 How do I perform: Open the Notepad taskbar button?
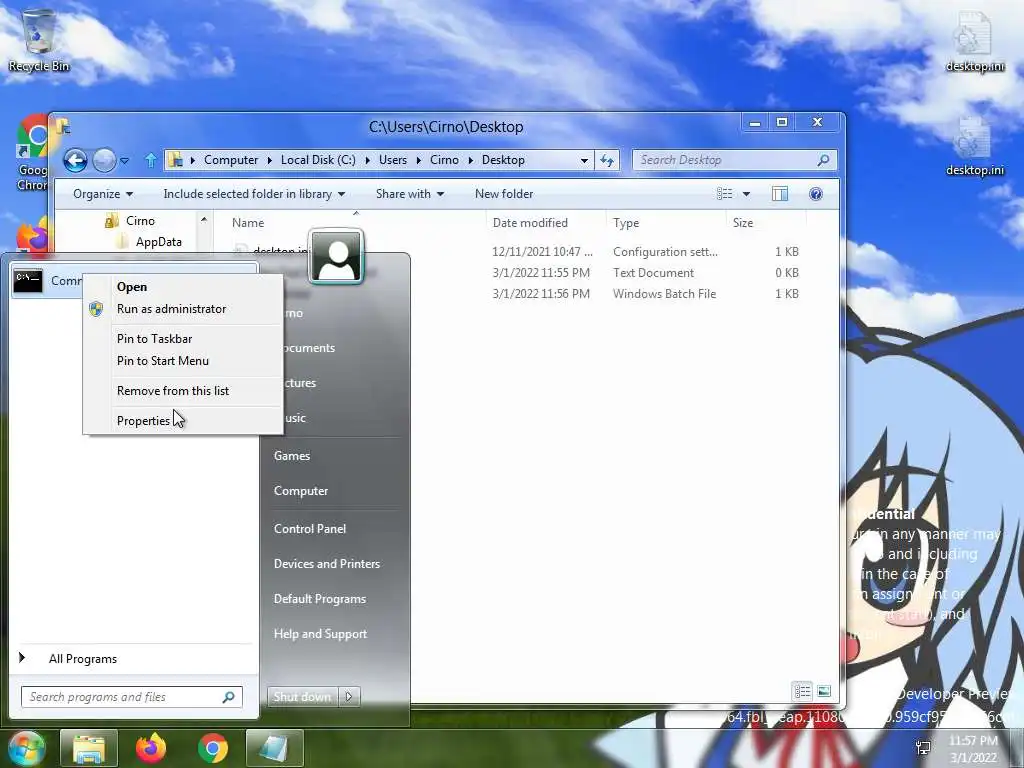[x=275, y=748]
